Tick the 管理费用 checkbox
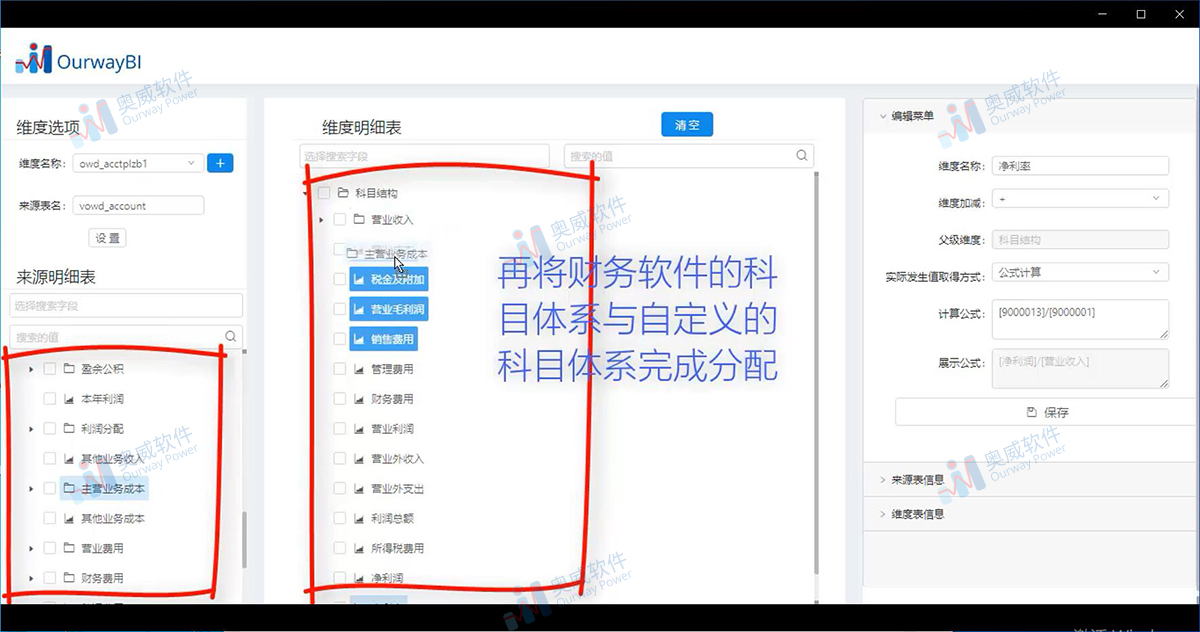 coord(340,369)
